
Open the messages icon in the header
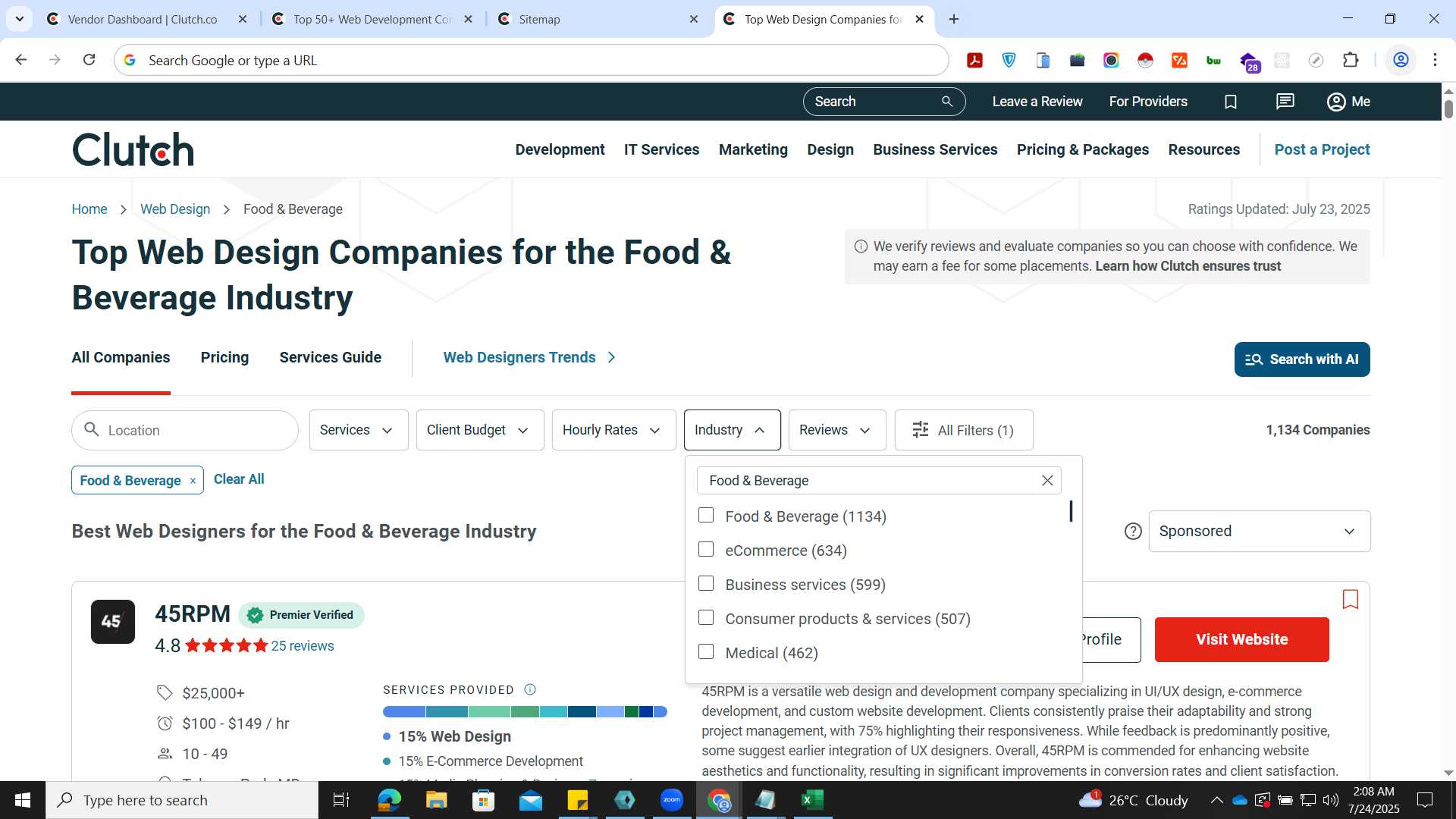point(1285,102)
